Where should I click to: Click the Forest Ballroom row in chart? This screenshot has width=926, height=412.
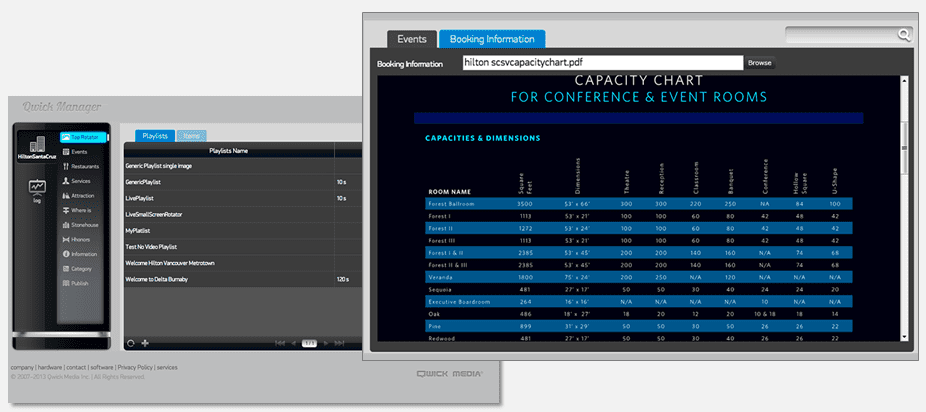(639, 204)
